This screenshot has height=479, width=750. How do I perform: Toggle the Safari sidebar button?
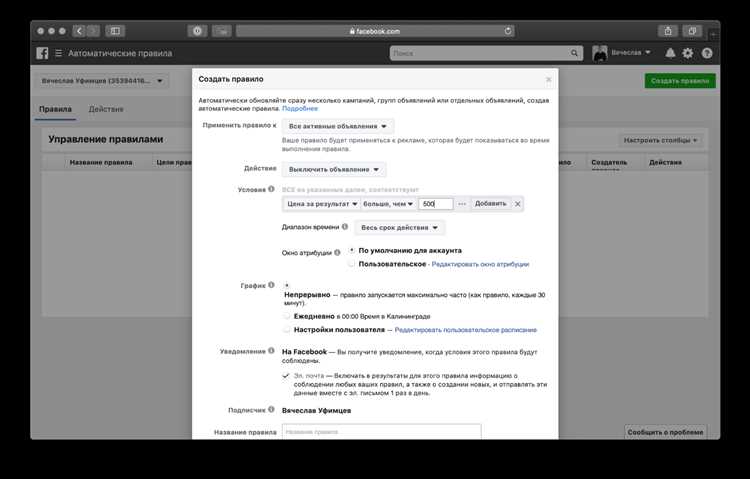coord(115,31)
